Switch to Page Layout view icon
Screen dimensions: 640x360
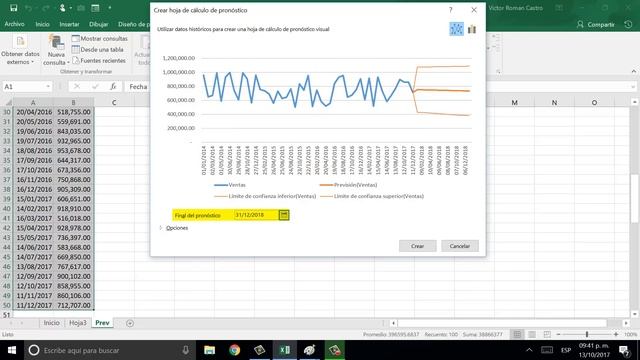click(532, 334)
